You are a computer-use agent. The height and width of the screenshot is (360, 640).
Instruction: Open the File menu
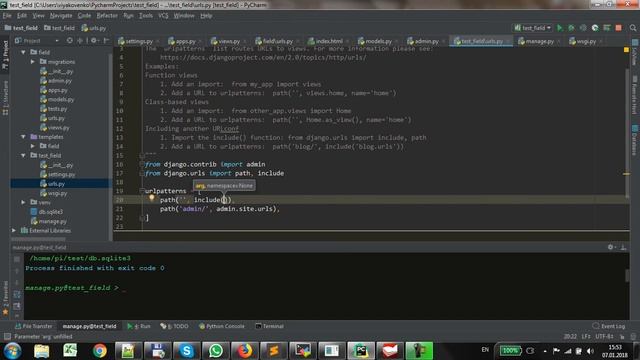point(7,16)
